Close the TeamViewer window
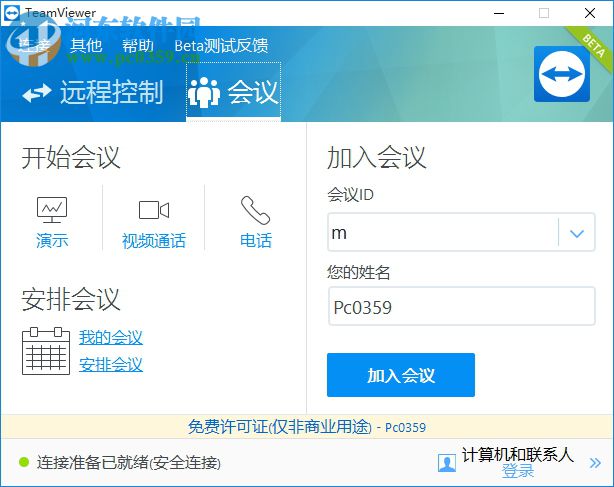The width and height of the screenshot is (614, 487). tap(590, 13)
